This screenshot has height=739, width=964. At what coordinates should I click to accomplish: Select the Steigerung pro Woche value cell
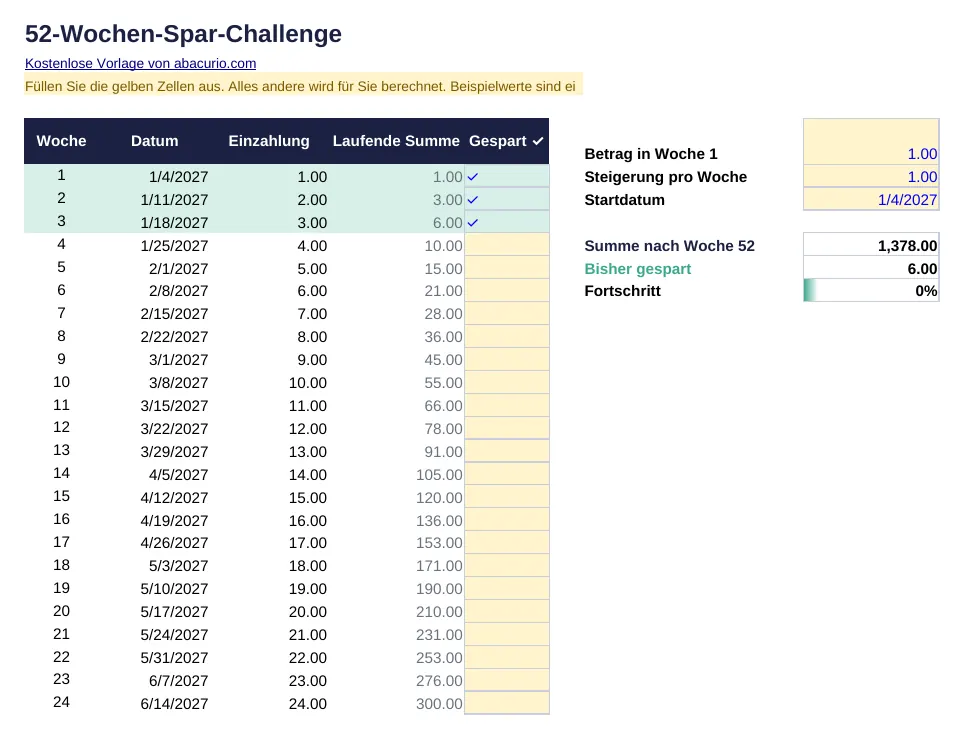871,176
